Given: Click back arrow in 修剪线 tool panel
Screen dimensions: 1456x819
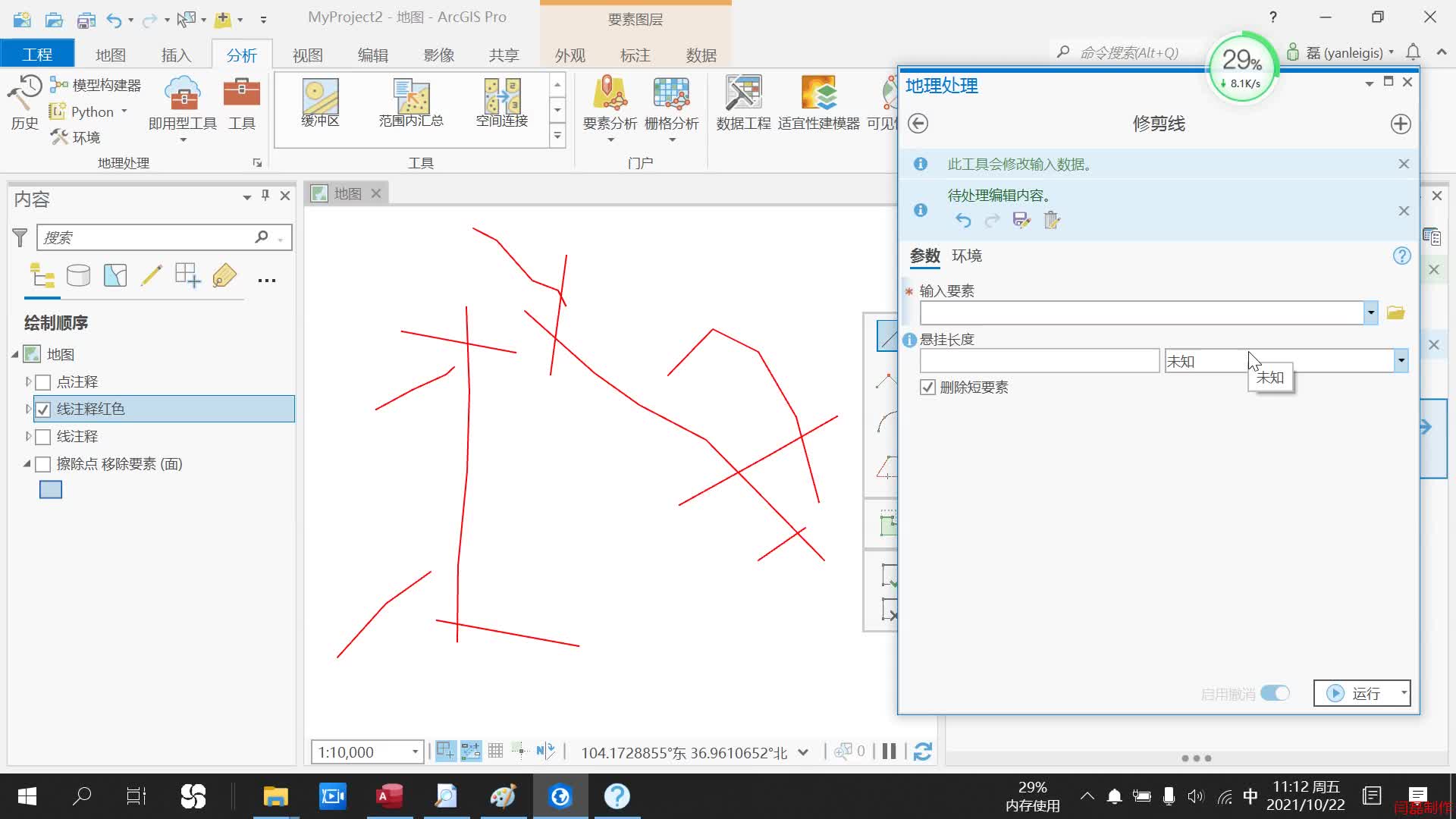Looking at the screenshot, I should [918, 124].
